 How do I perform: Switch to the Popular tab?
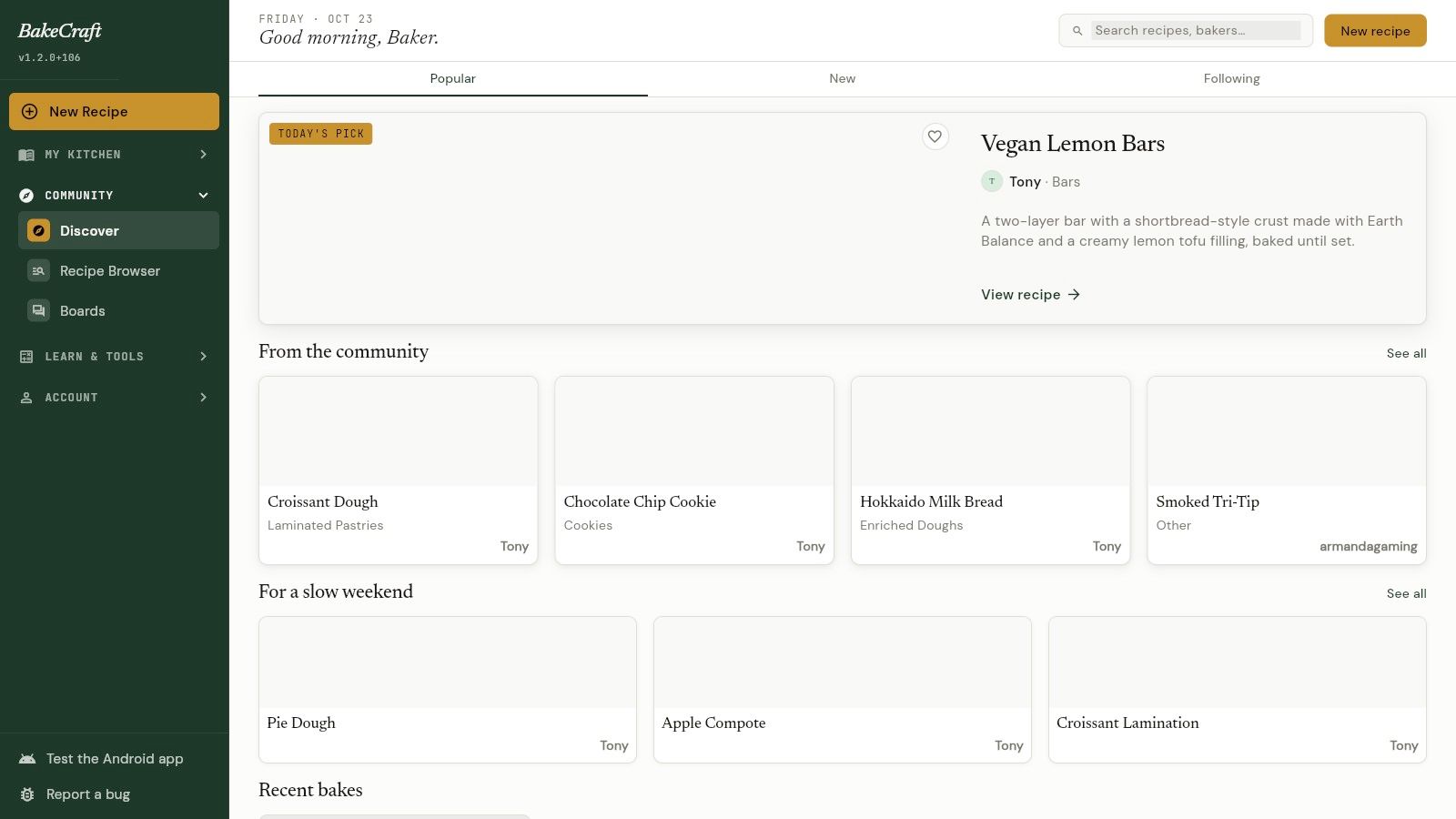(453, 79)
